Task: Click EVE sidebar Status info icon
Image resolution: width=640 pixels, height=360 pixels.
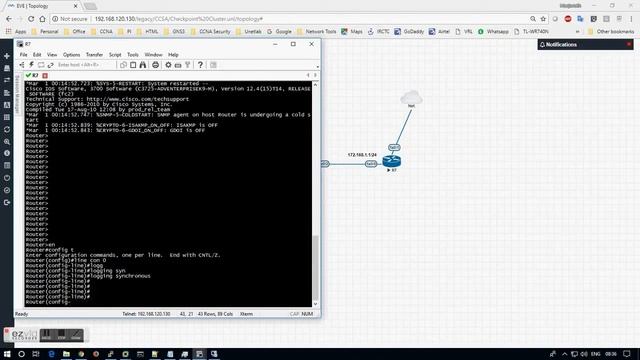Action: click(x=7, y=153)
